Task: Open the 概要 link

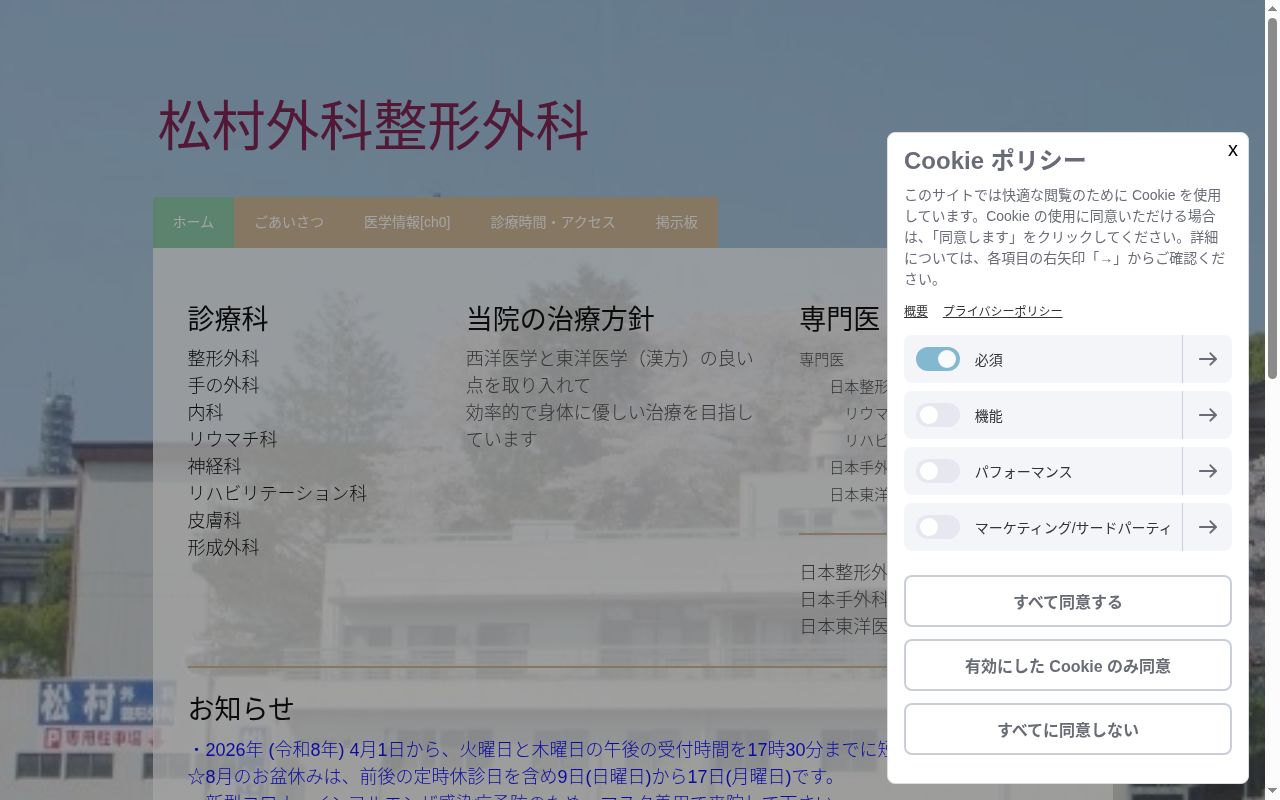Action: pyautogui.click(x=916, y=311)
